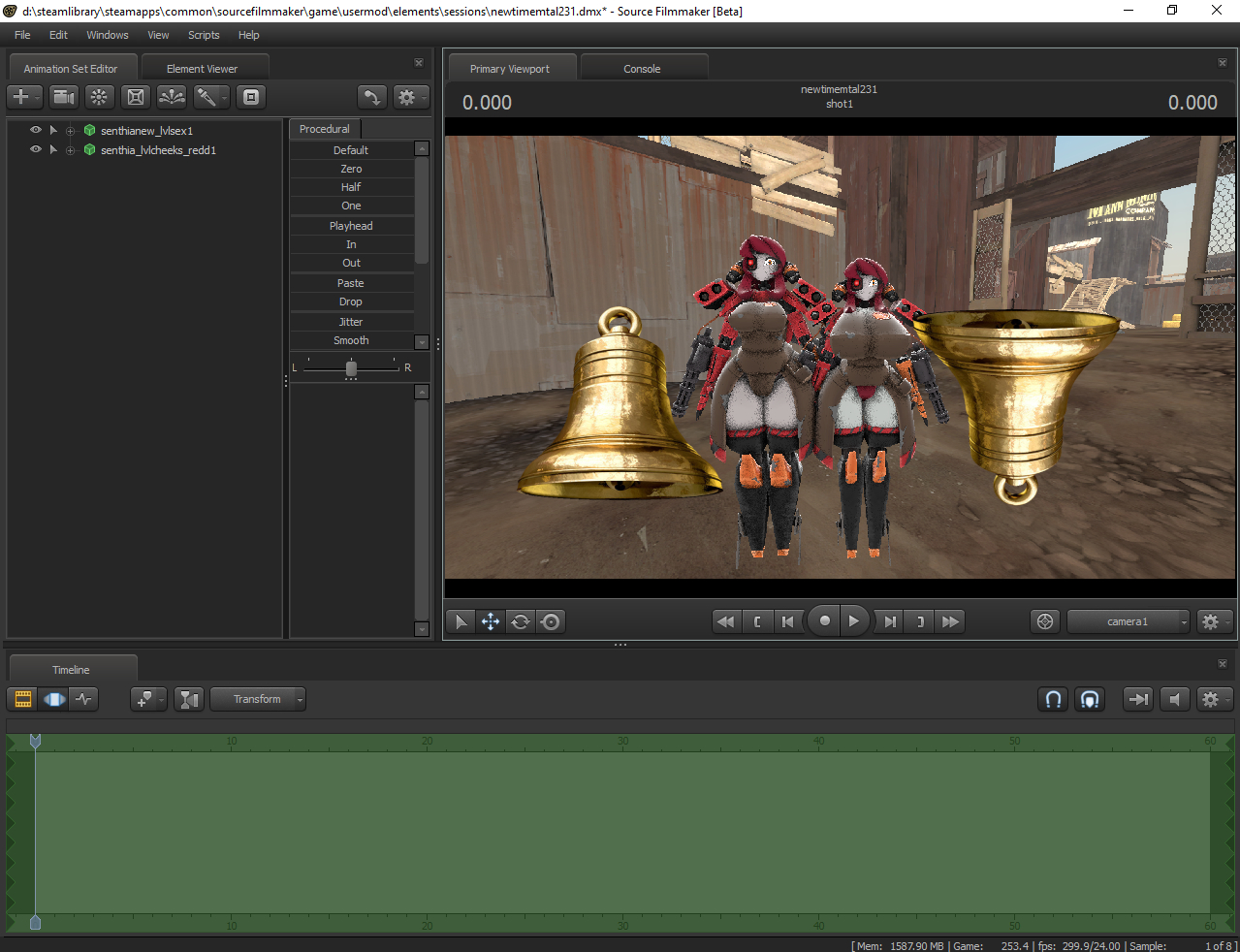1240x952 pixels.
Task: Open the Transform dropdown in timeline
Action: [x=257, y=699]
